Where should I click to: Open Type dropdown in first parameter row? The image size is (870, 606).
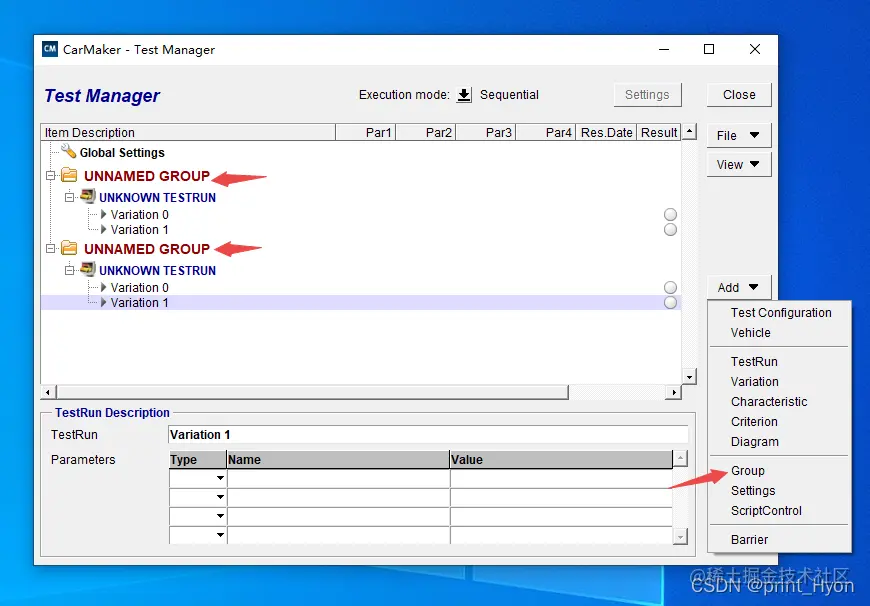pos(220,478)
